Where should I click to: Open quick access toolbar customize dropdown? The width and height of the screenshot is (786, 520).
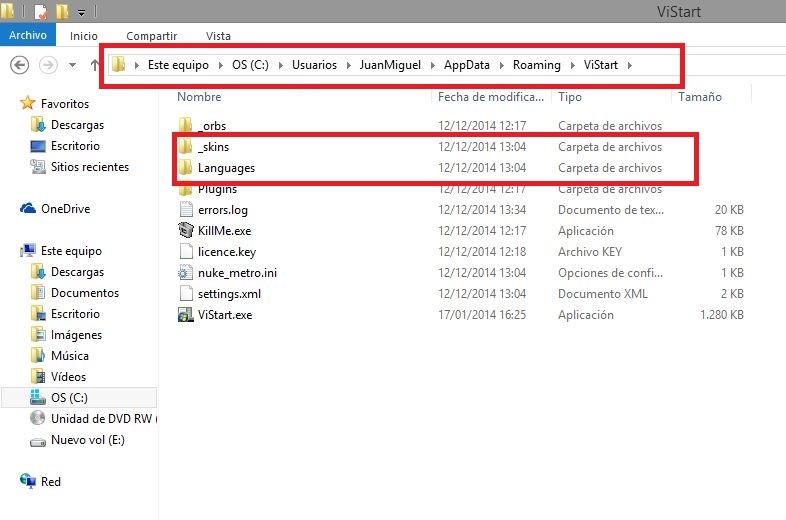pos(81,13)
